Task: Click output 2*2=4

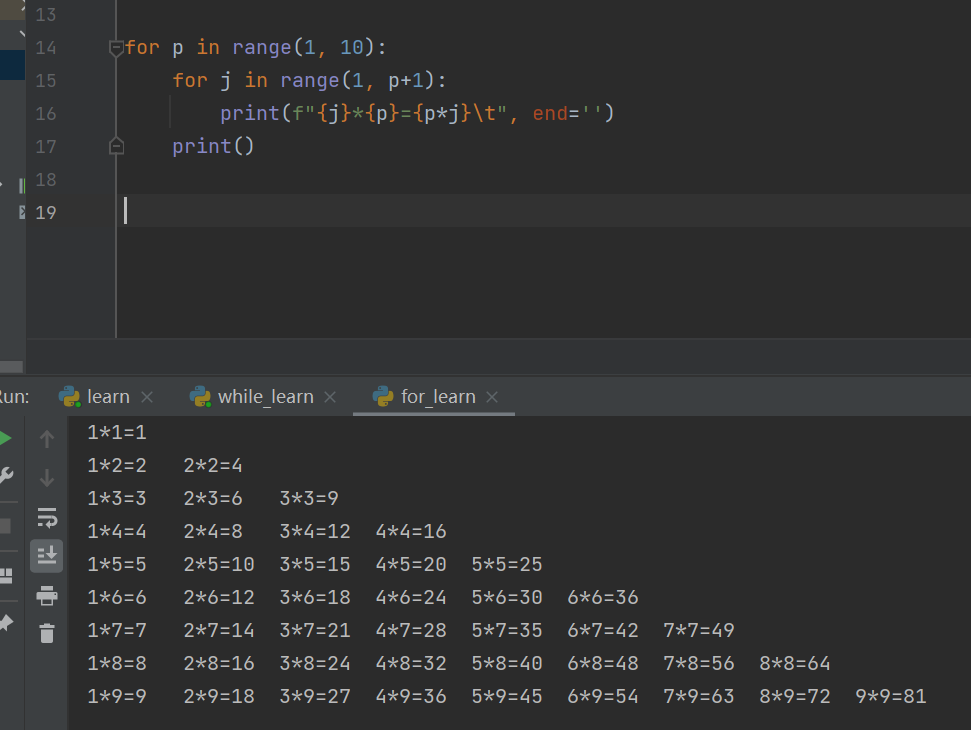Action: point(213,465)
